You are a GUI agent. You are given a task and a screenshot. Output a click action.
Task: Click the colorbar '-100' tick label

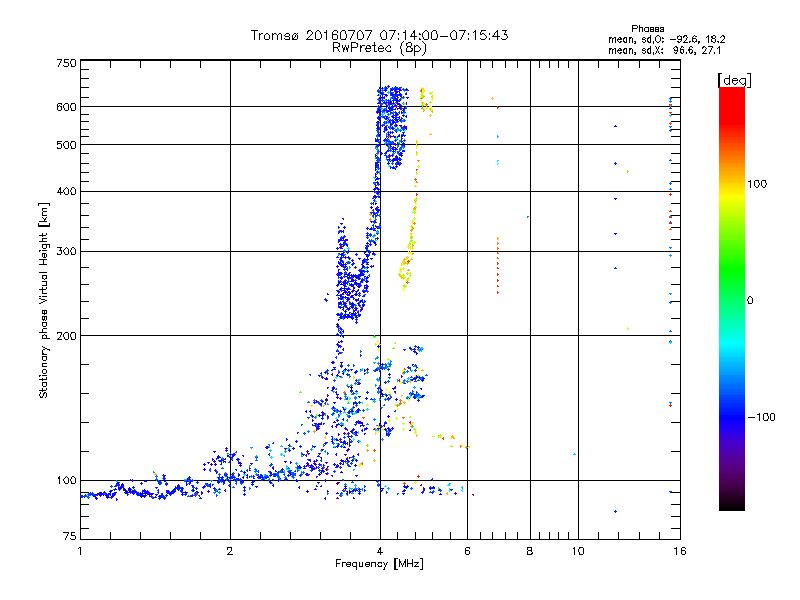tap(761, 417)
